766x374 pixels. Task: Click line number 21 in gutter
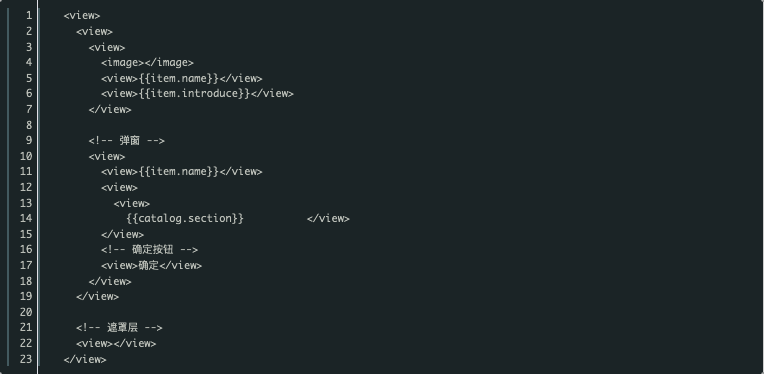coord(26,328)
